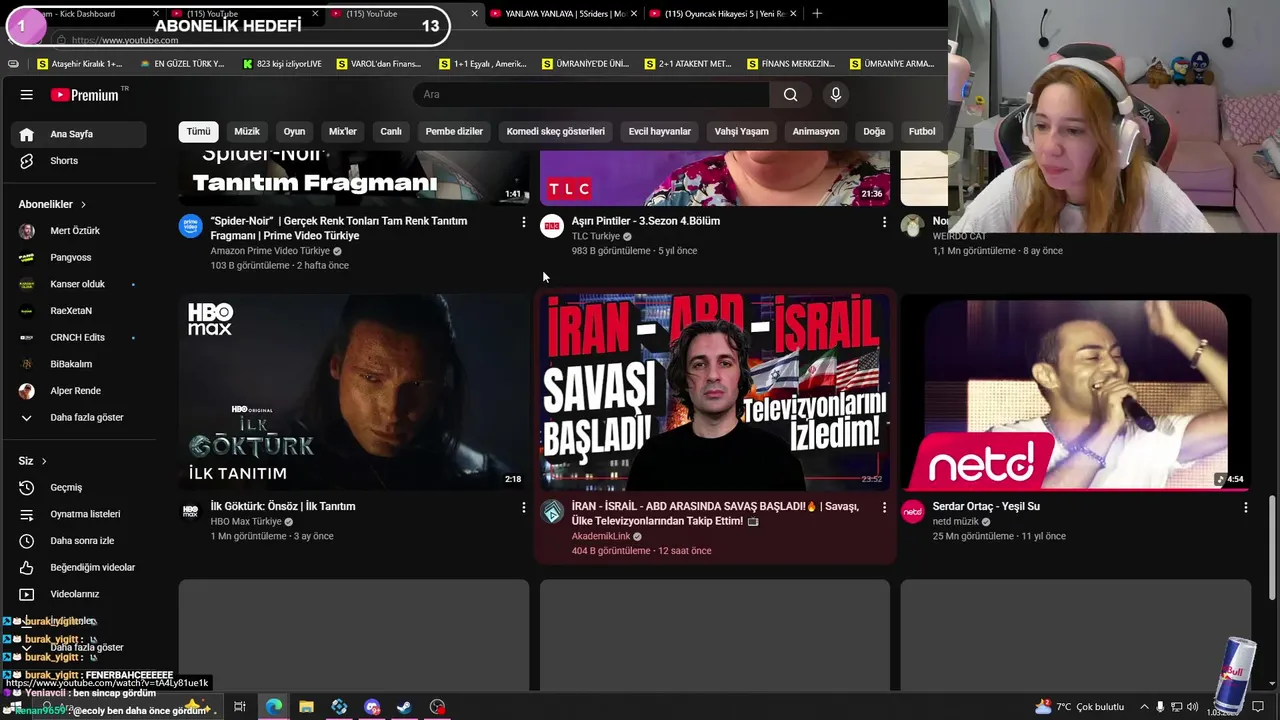Click the search magnifier button

pyautogui.click(x=791, y=95)
